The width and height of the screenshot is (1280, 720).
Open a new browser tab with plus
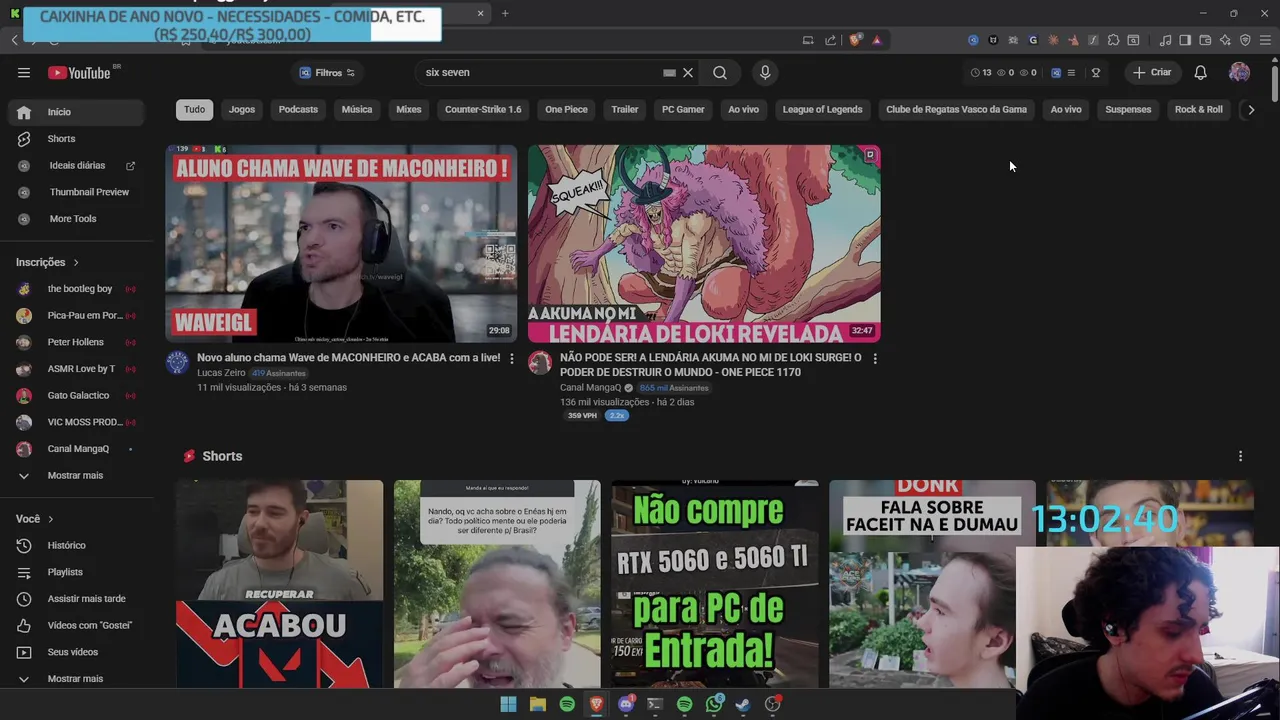pyautogui.click(x=505, y=13)
